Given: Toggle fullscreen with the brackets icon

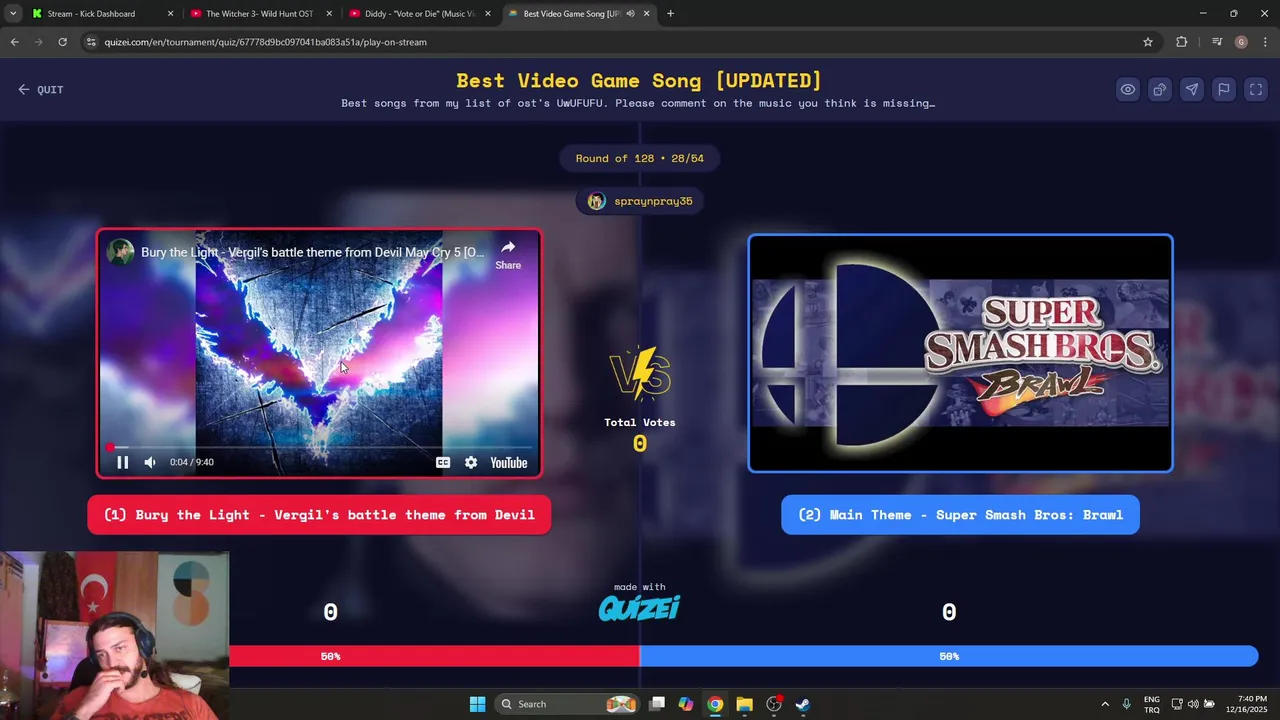Looking at the screenshot, I should tap(1256, 89).
